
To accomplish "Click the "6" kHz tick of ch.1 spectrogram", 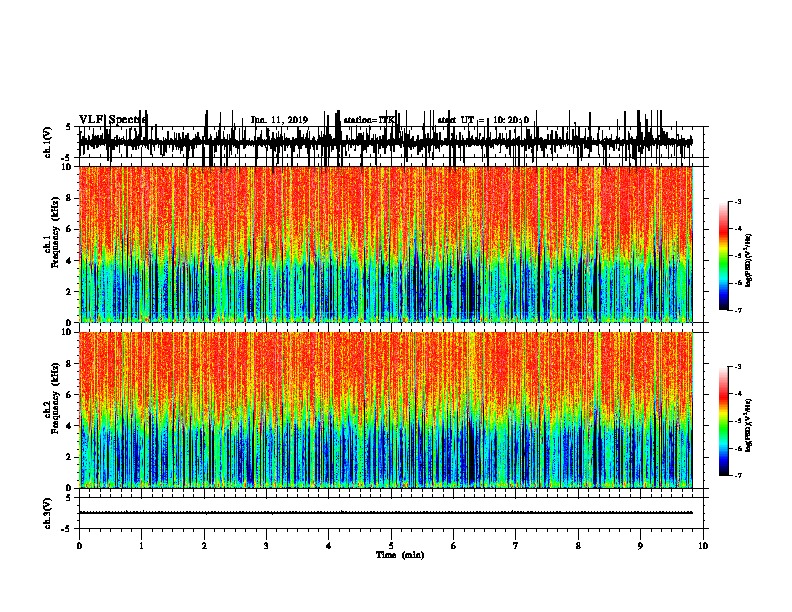I will pos(70,229).
